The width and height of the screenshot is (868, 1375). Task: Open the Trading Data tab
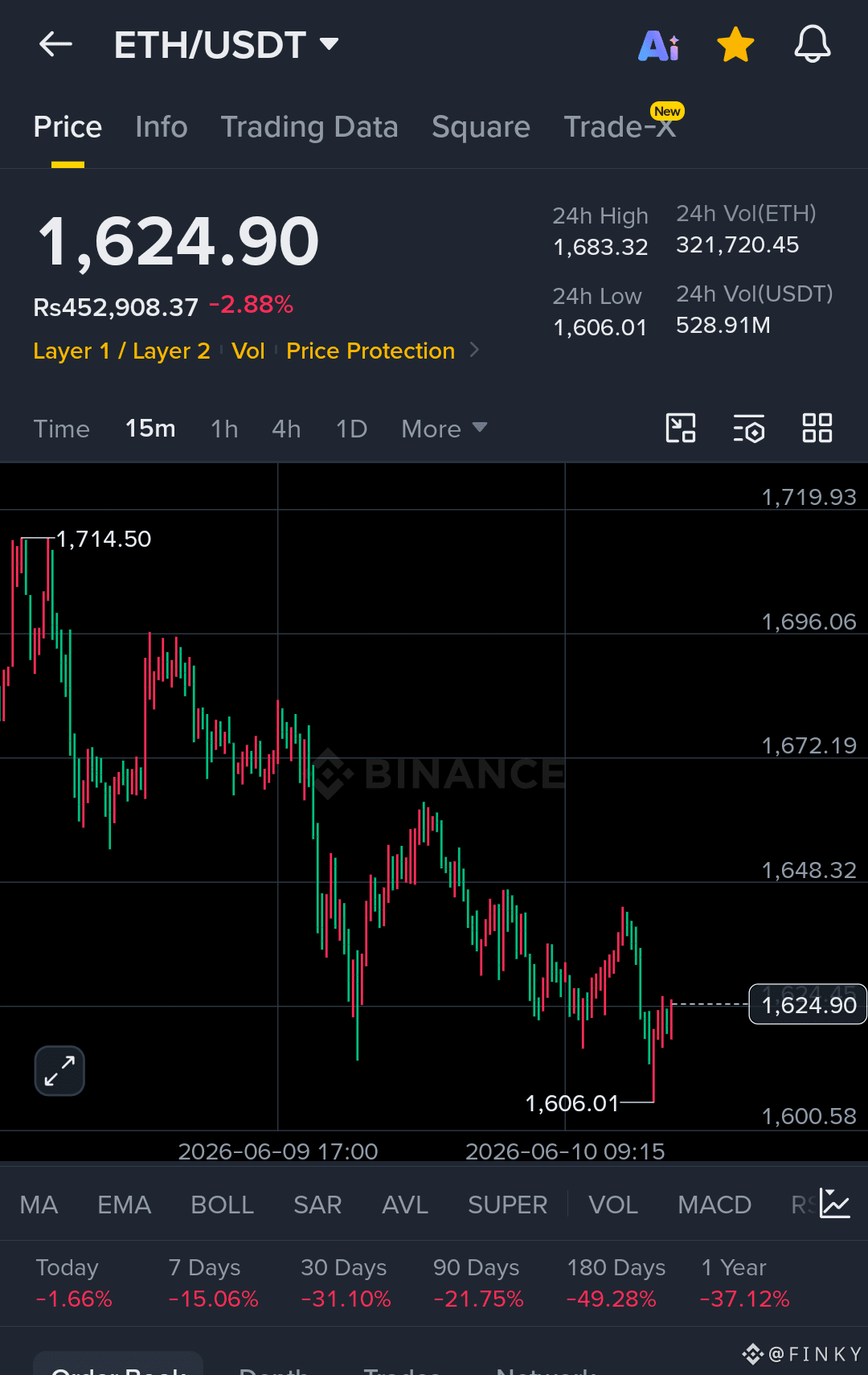[x=309, y=127]
